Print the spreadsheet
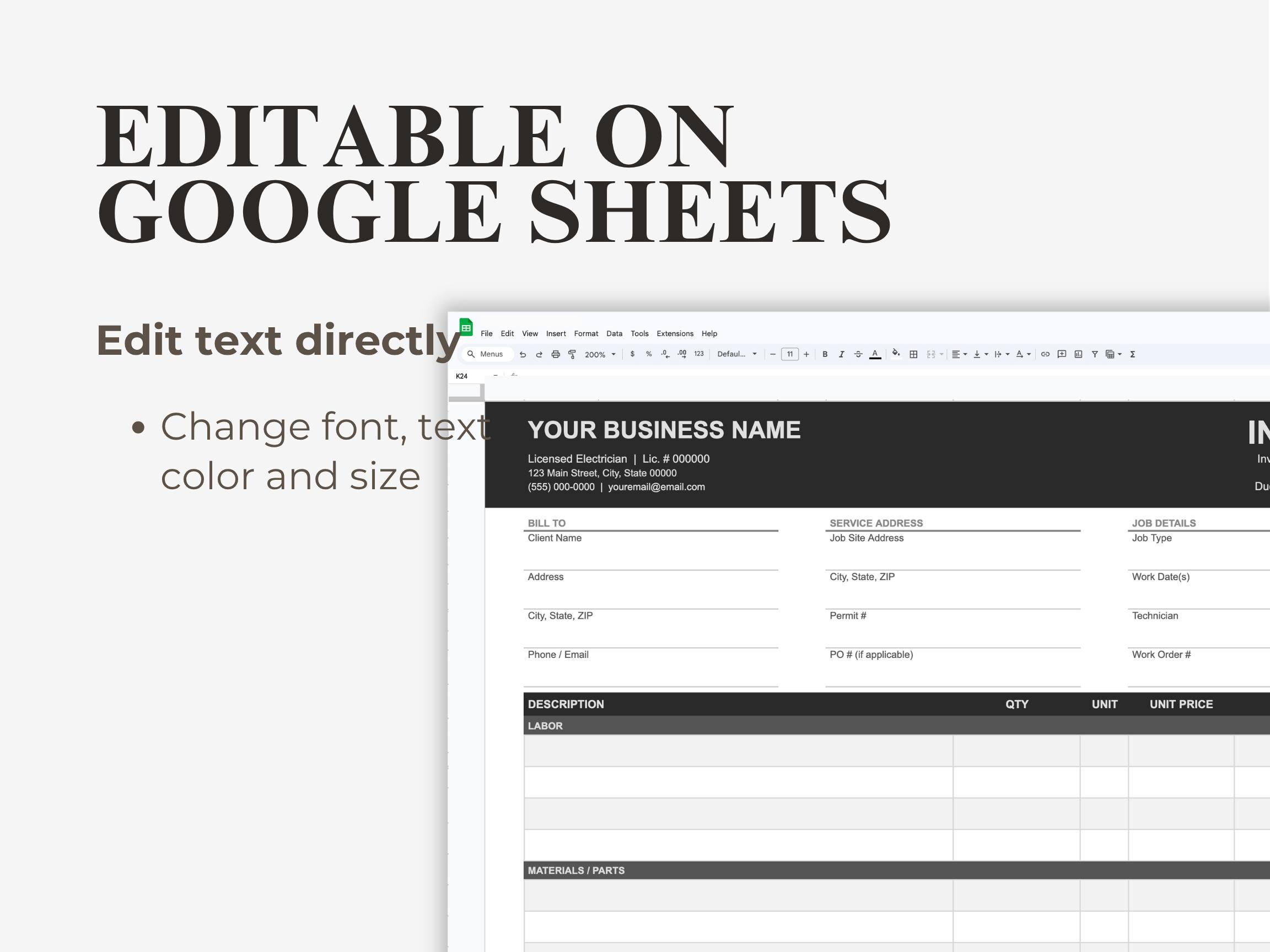 (x=555, y=355)
